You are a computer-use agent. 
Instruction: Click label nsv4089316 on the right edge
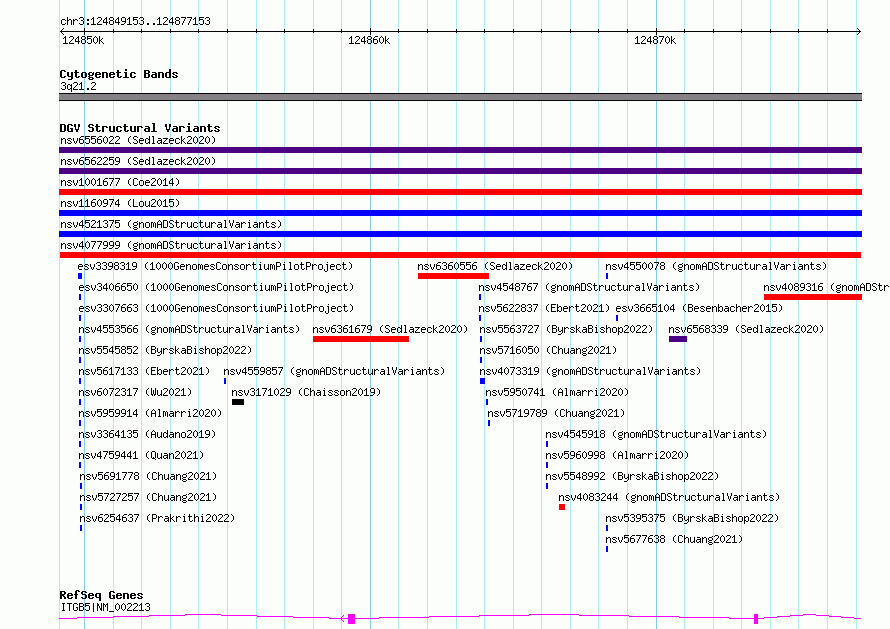826,287
